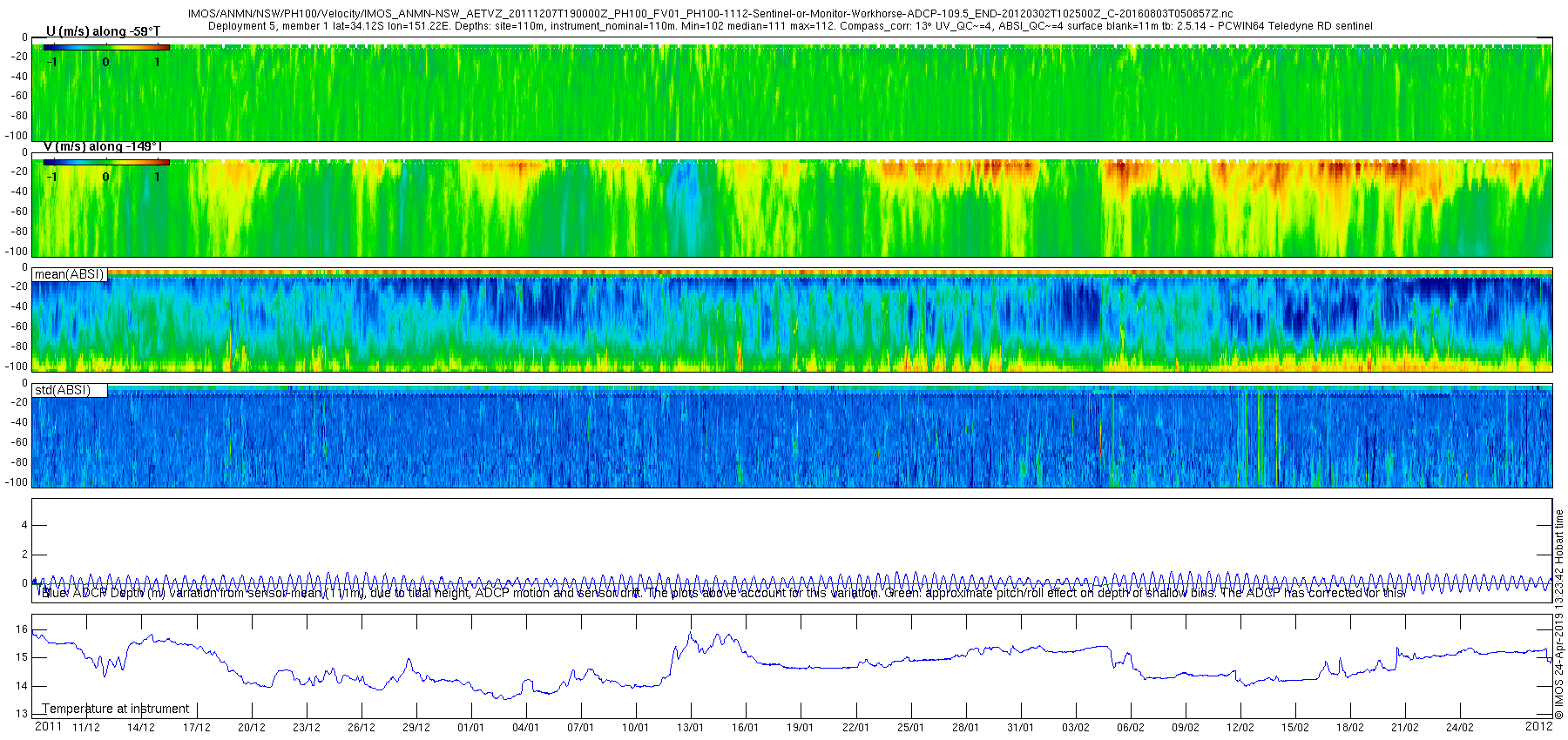Viewport: 1568px width, 740px height.
Task: Click the '01/01' date tick label
Action: (x=470, y=728)
